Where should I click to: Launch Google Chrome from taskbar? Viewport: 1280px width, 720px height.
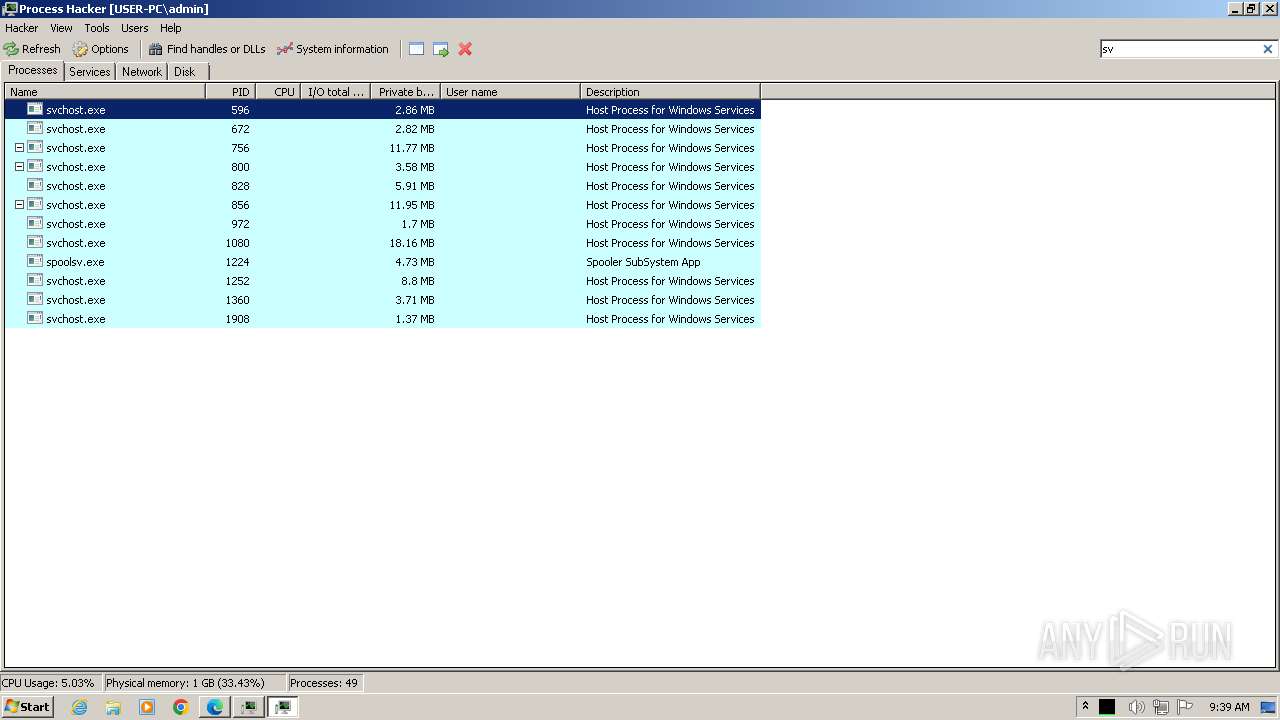(x=181, y=707)
